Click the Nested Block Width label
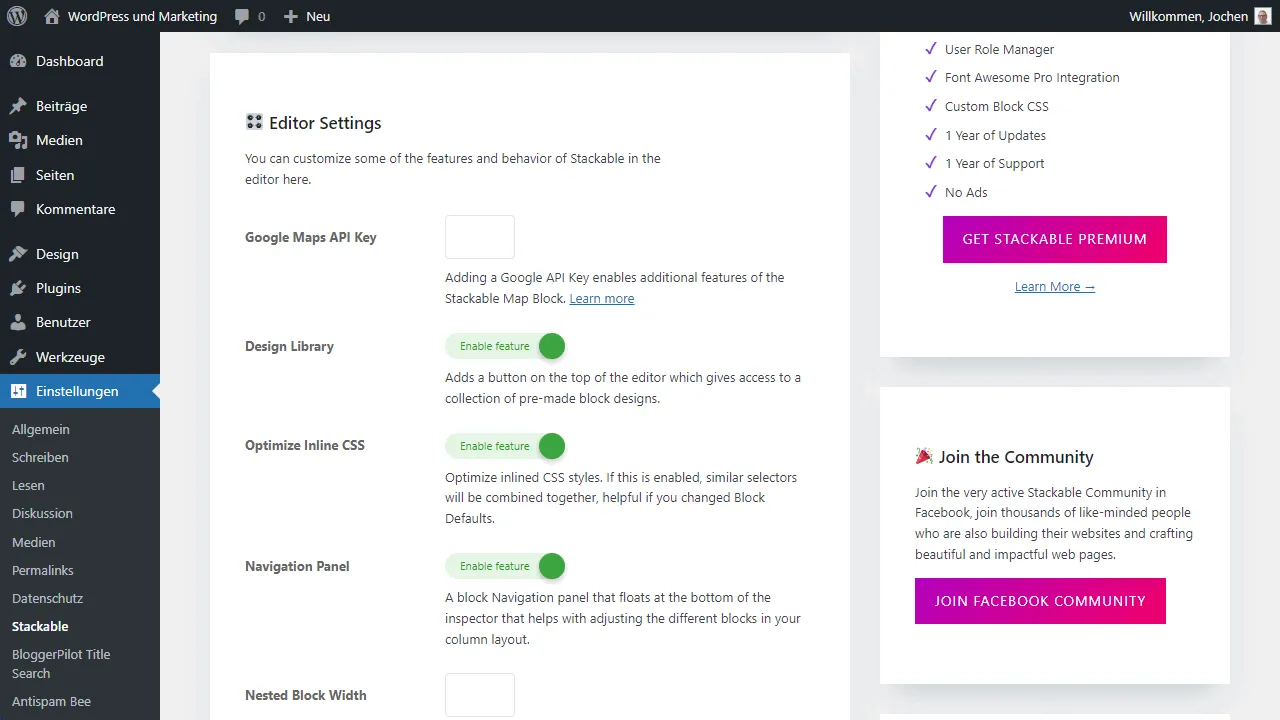The height and width of the screenshot is (720, 1280). click(x=306, y=695)
